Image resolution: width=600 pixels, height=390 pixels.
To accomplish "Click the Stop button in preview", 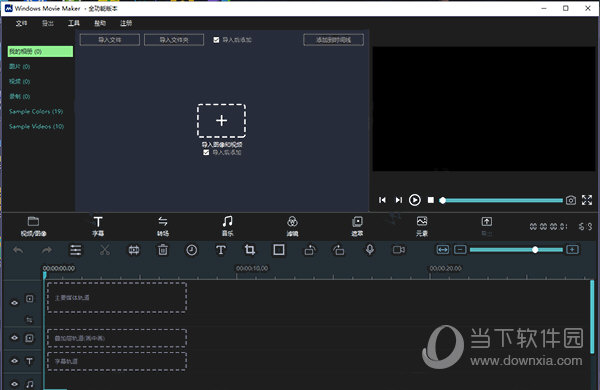I will point(431,200).
